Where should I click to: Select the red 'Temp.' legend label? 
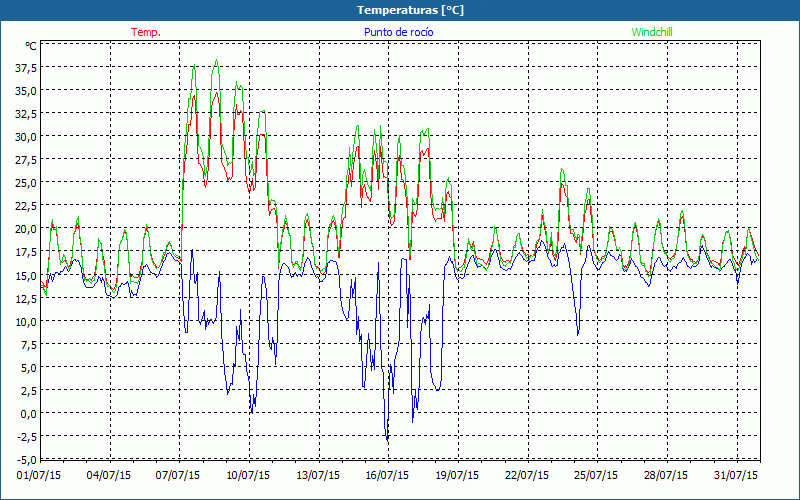pos(146,32)
